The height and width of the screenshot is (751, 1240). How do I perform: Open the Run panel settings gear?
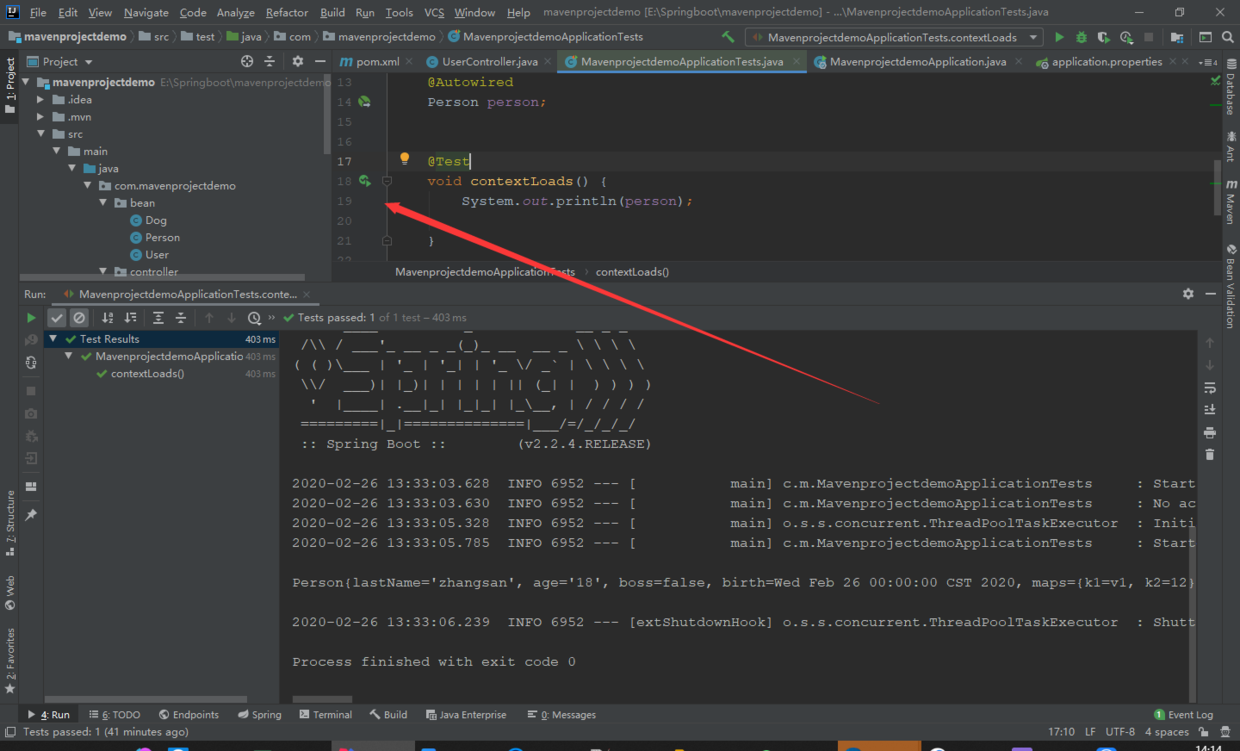1188,294
